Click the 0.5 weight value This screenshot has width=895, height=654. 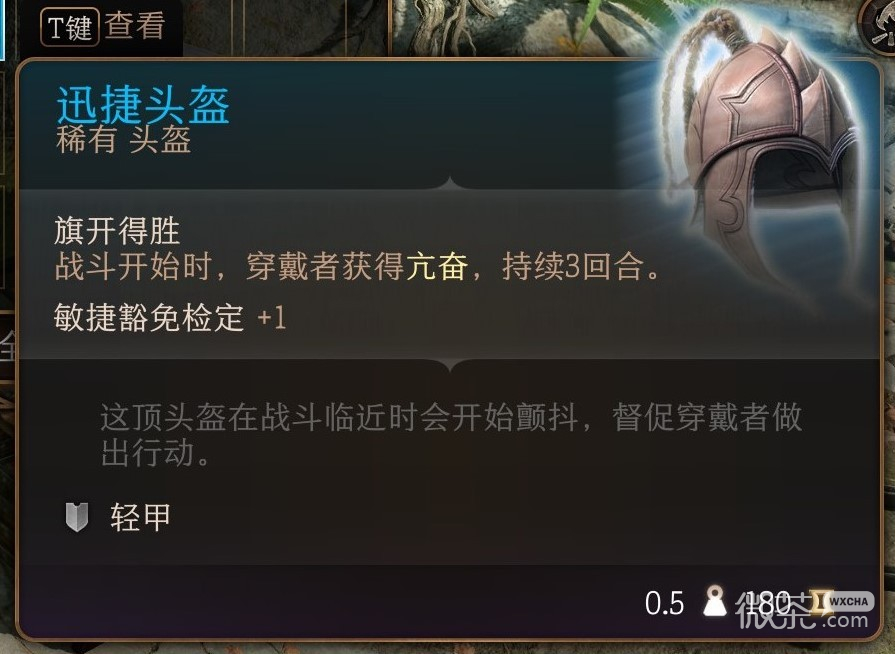664,603
